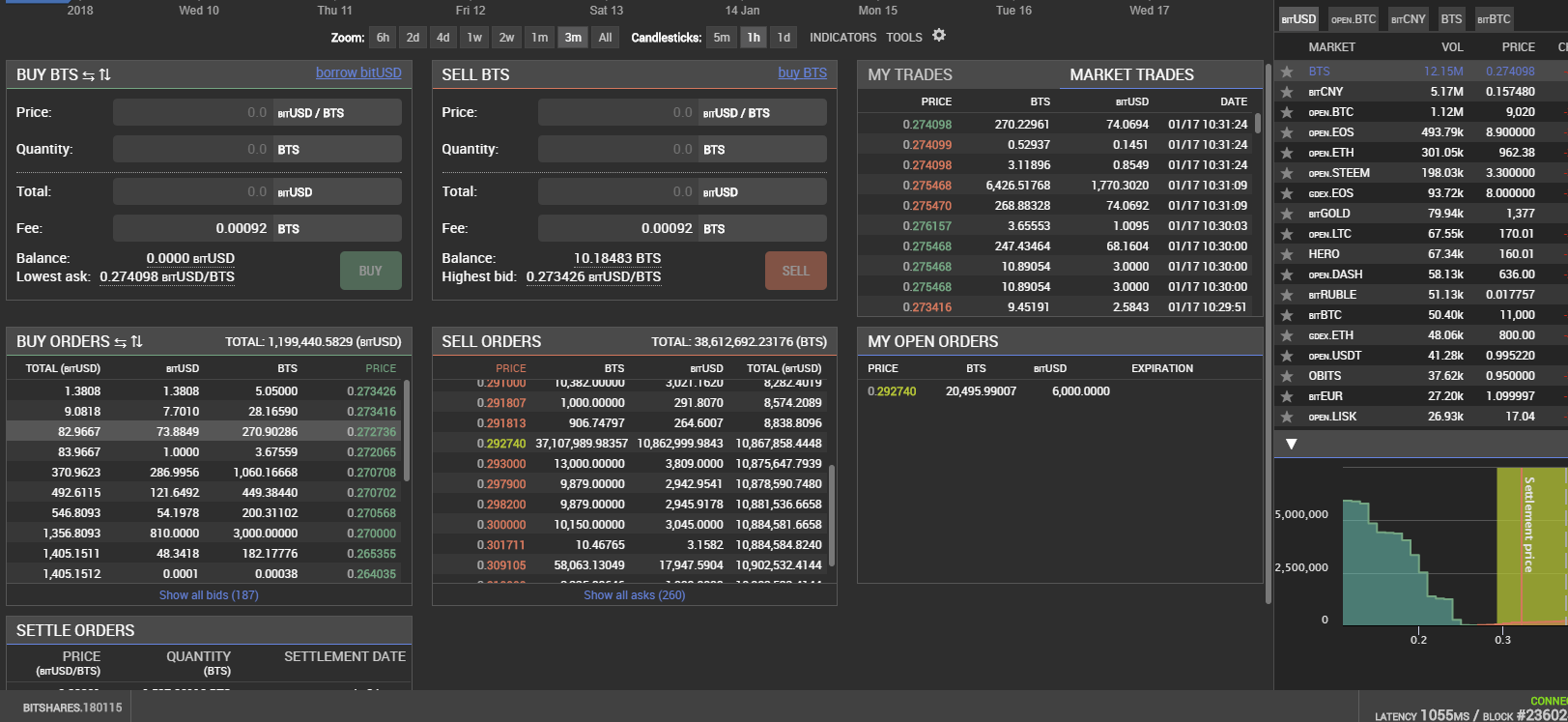Set chart zoom to 4d
Screen dimensions: 1568x722
pyautogui.click(x=443, y=38)
